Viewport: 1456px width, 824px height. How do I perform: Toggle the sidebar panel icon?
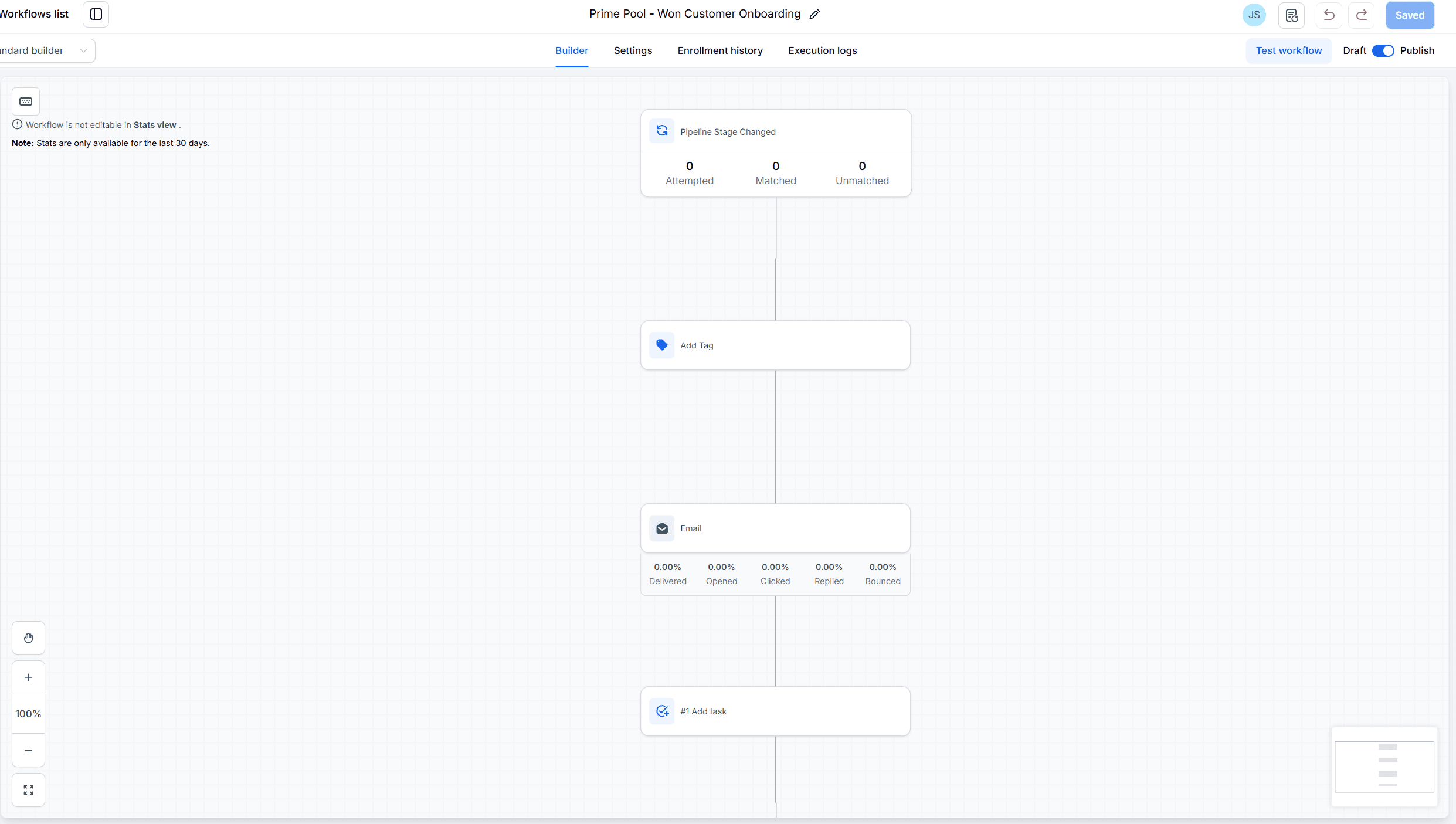pos(96,14)
